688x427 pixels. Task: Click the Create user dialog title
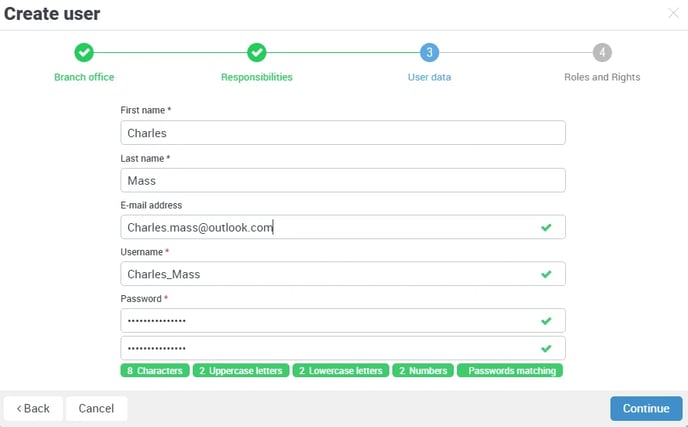pos(52,14)
